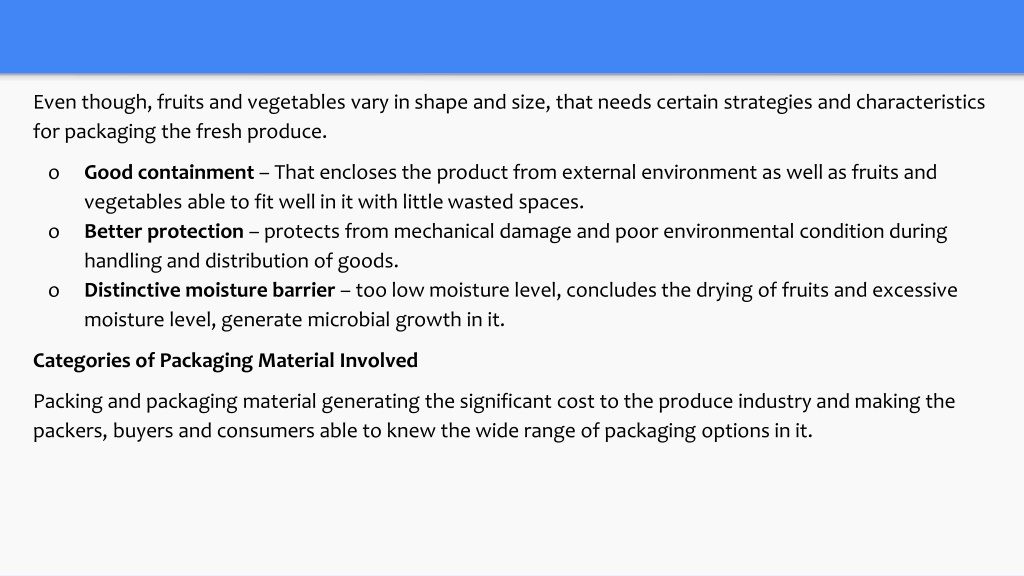The height and width of the screenshot is (576, 1024).
Task: Click the bullet marker beside 'Distinctive moisture barrier'
Action: click(x=54, y=291)
